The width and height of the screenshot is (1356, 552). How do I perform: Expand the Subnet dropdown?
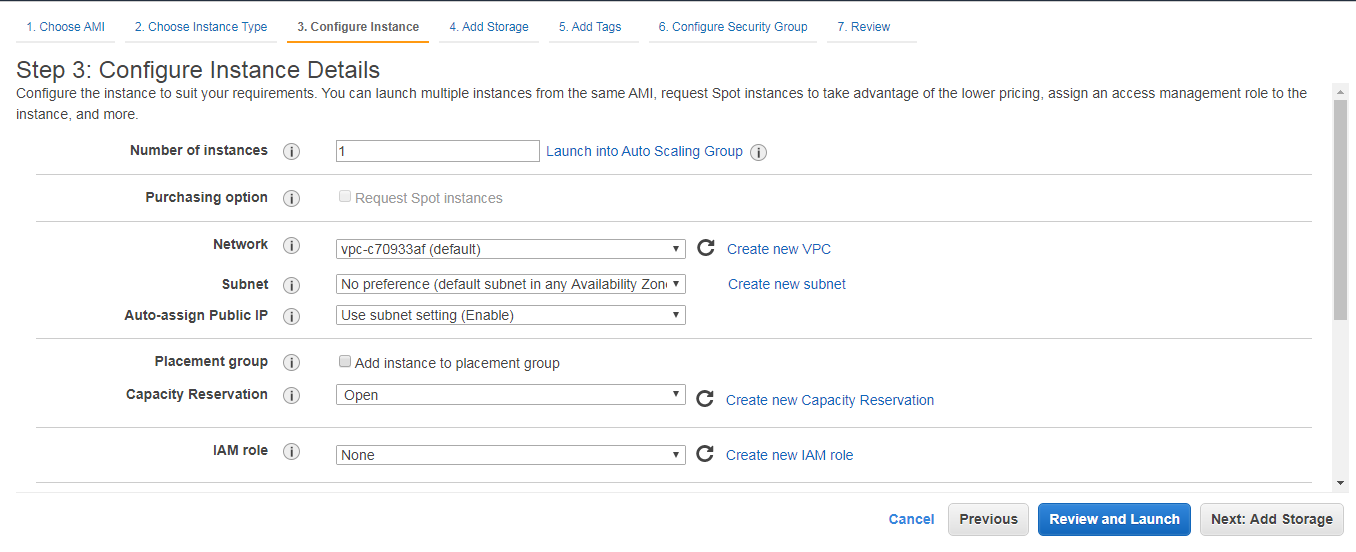[x=510, y=284]
